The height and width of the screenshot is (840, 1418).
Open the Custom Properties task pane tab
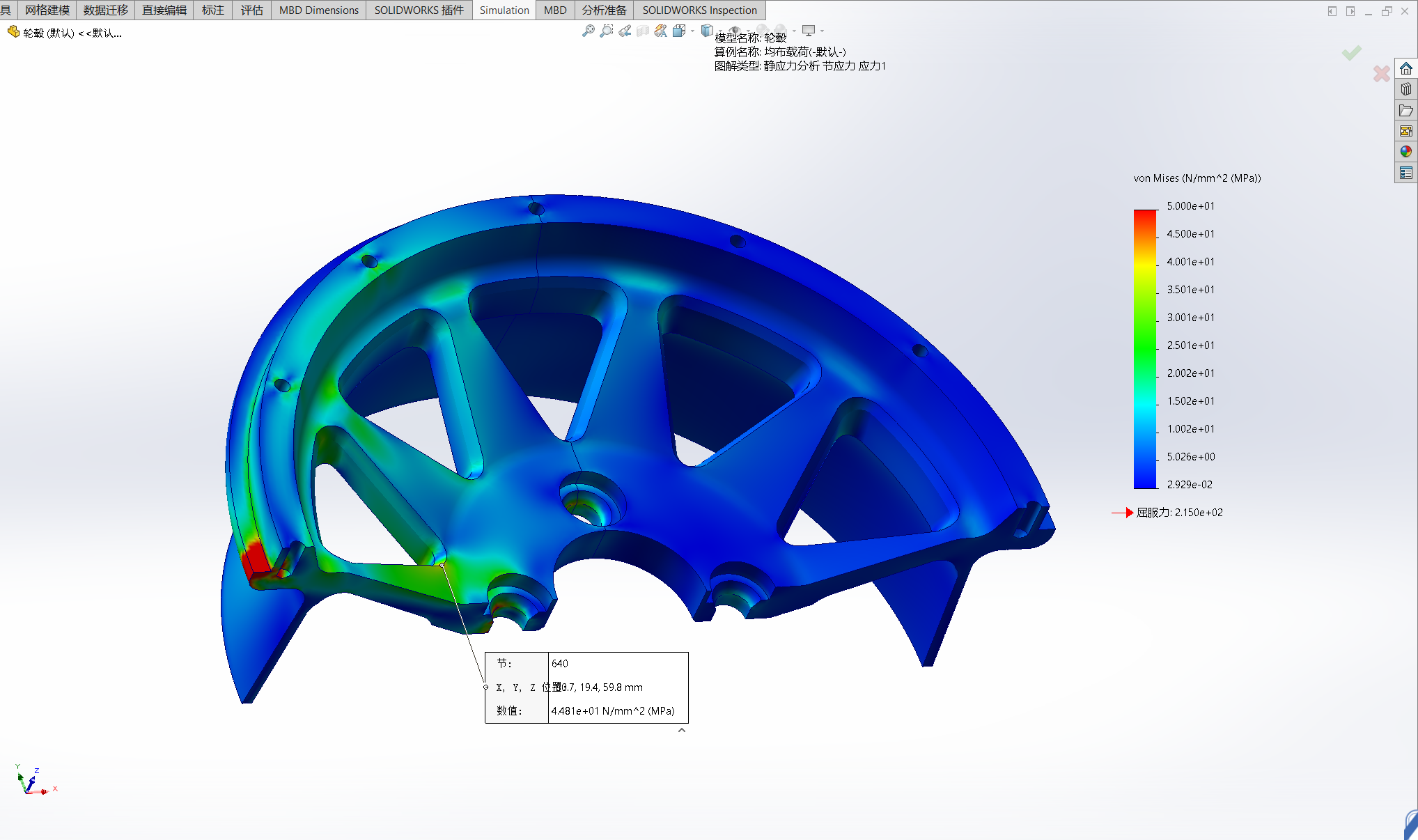[x=1406, y=172]
